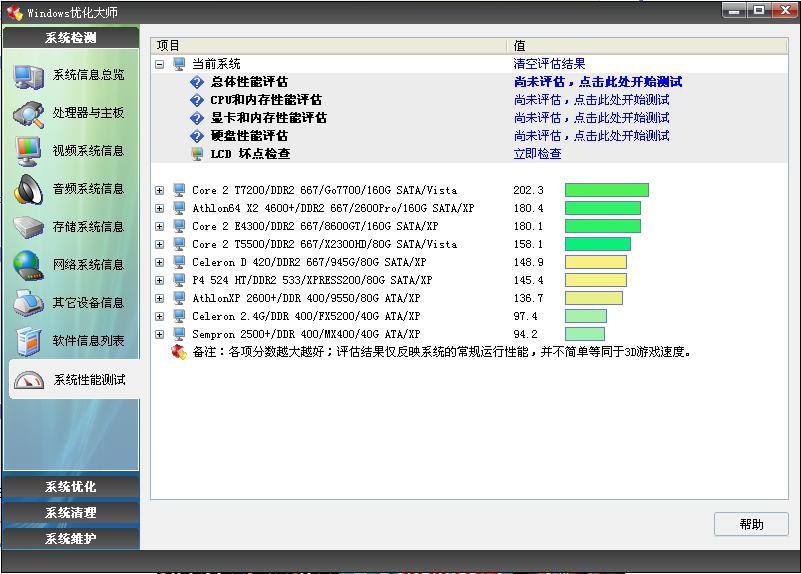801x574 pixels.
Task: Click score value 180.4
Action: point(528,208)
